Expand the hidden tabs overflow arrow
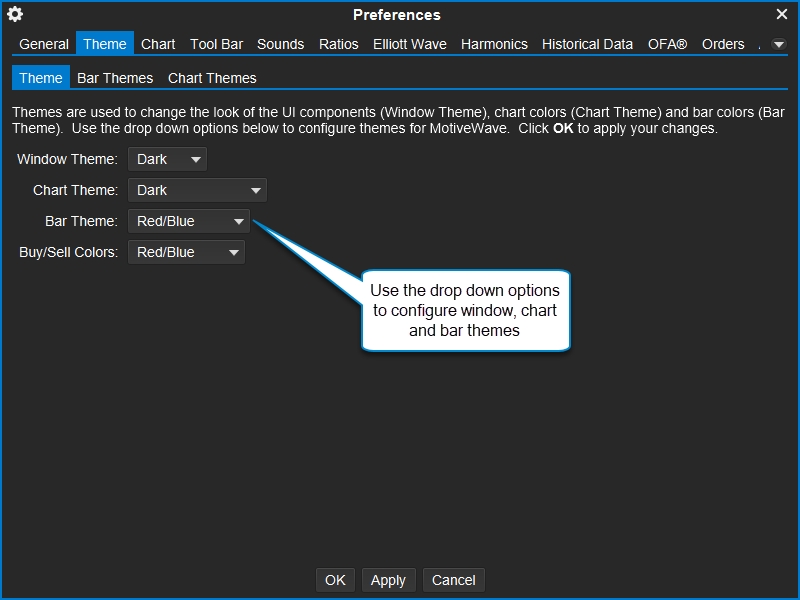 point(779,44)
